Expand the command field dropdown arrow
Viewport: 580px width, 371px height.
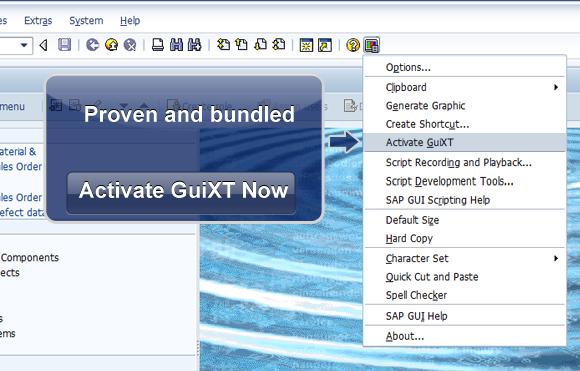24,45
